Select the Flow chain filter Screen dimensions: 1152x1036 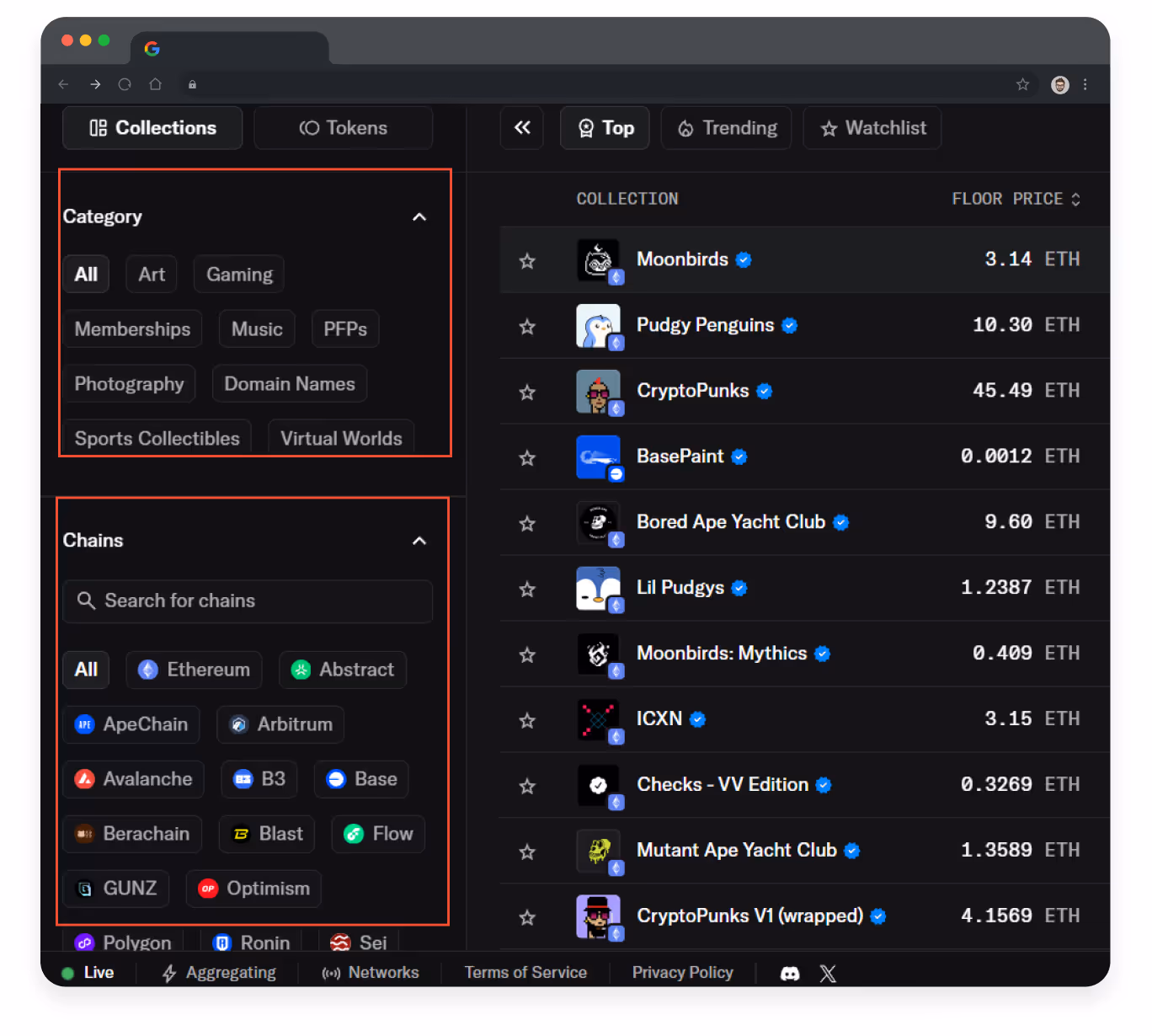coord(378,834)
